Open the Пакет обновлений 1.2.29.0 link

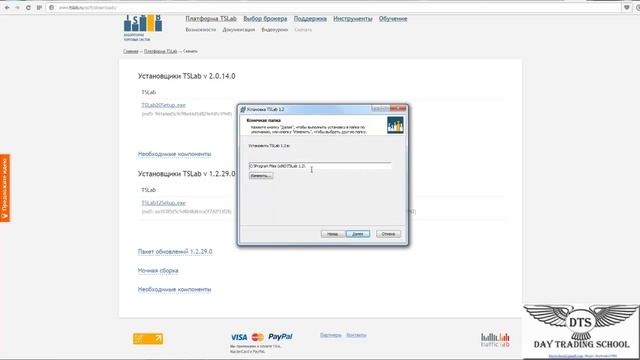click(175, 252)
